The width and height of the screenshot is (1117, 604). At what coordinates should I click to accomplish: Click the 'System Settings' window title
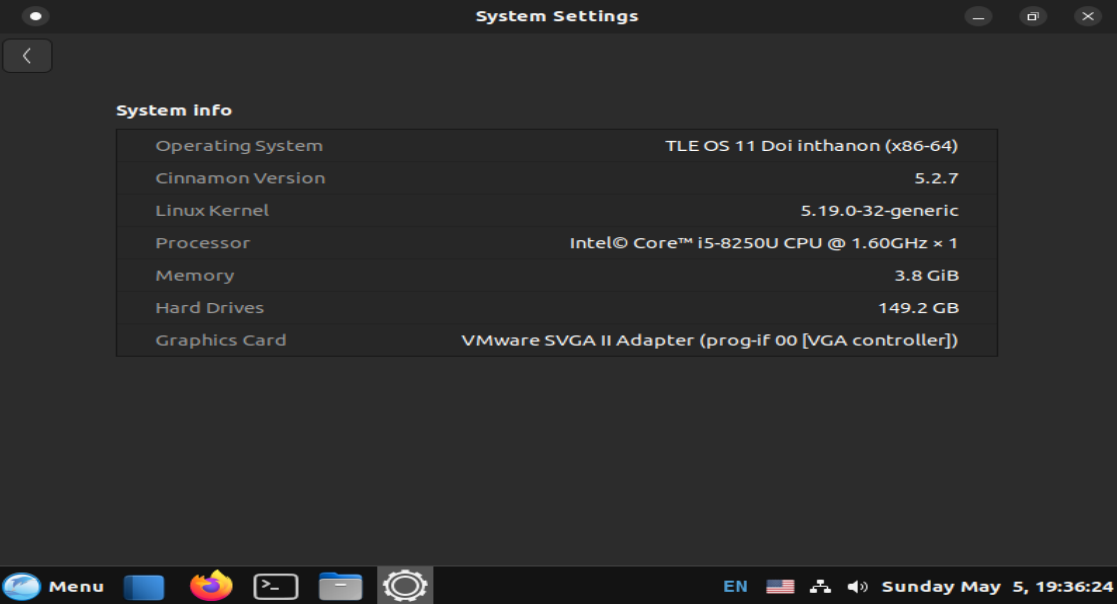pyautogui.click(x=557, y=16)
